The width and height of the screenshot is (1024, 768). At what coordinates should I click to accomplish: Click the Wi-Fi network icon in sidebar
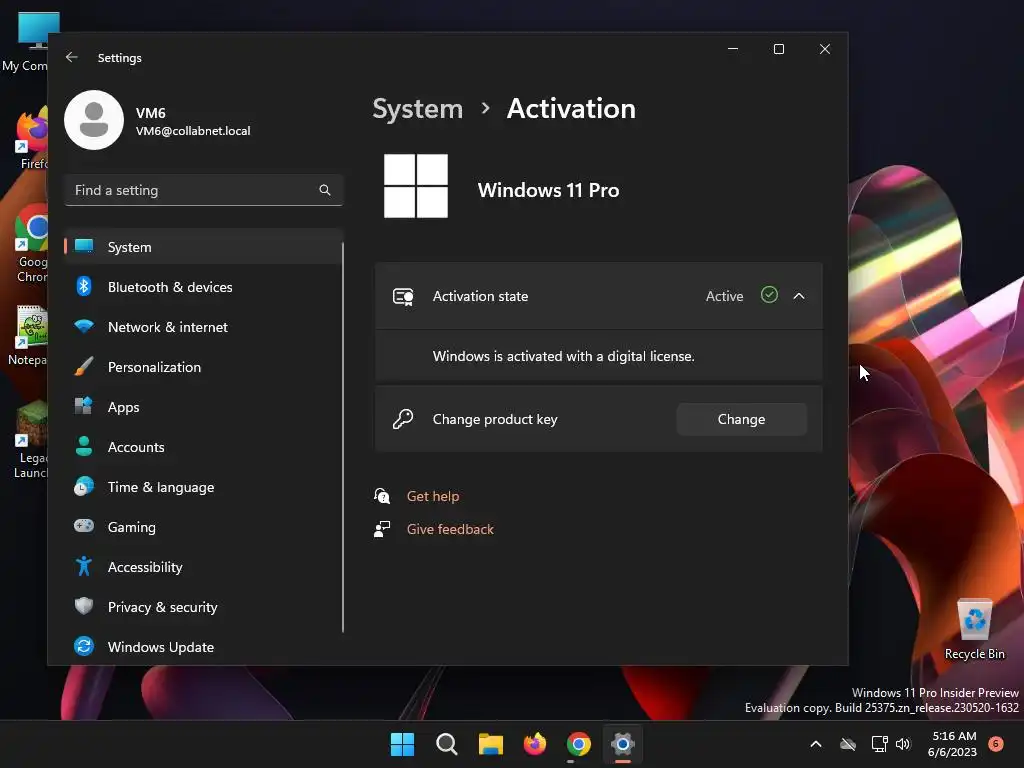tap(84, 326)
